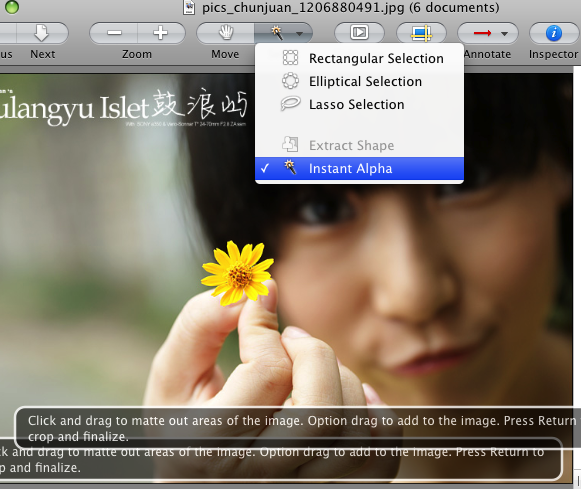
Task: Click the Instant Alpha instruction overlay
Action: pyautogui.click(x=298, y=428)
